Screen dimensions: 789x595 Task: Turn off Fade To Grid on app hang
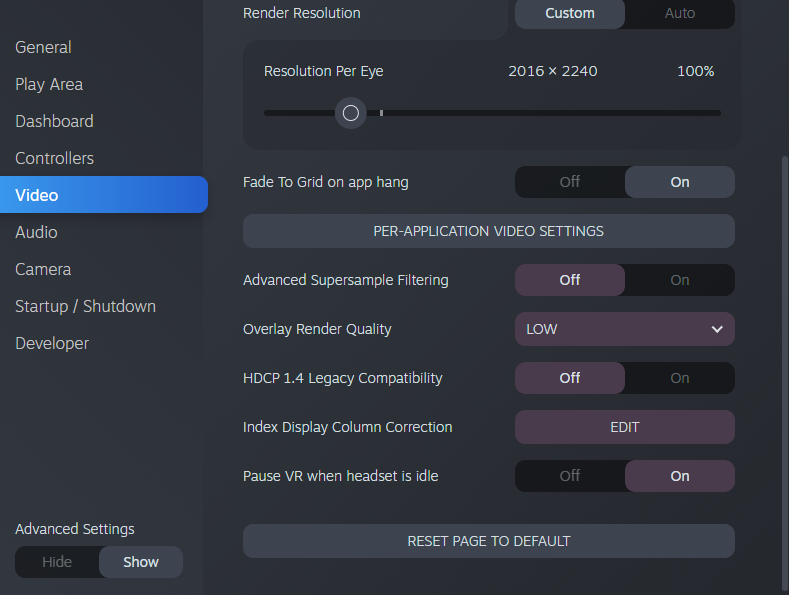(570, 182)
